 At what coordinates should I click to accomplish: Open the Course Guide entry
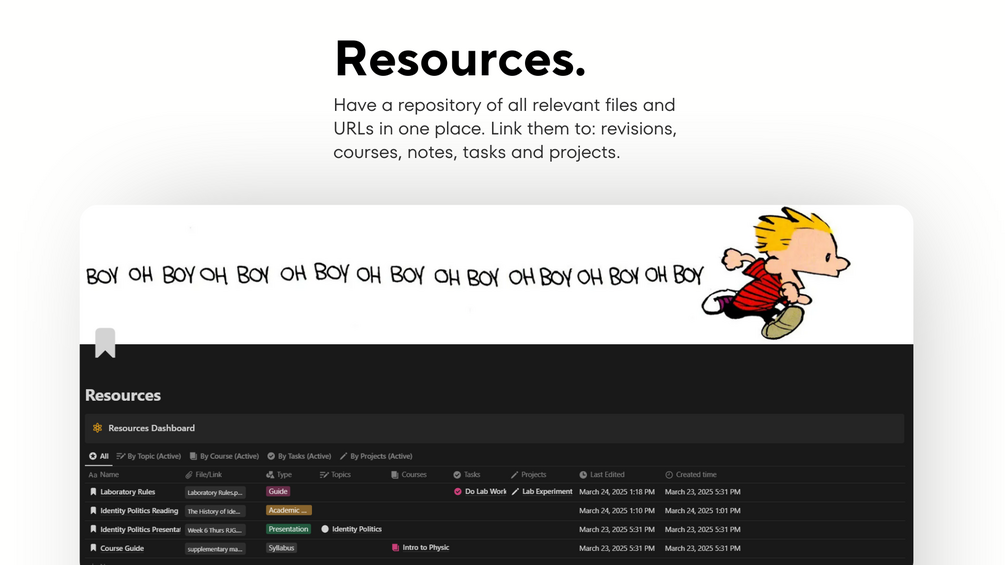tap(122, 548)
